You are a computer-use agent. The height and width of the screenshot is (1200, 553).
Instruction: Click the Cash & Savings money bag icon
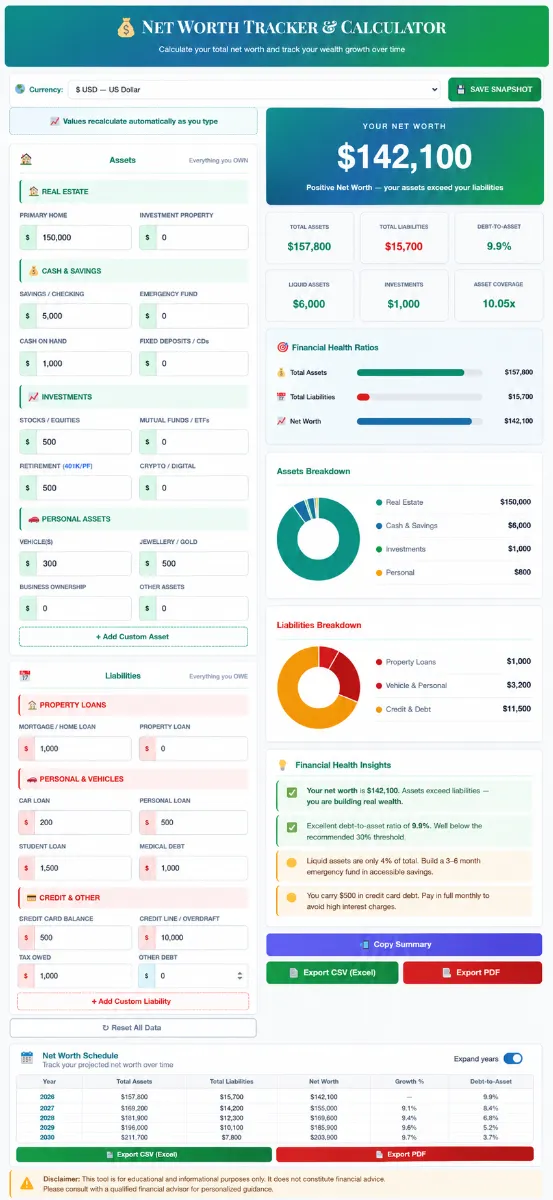34,271
